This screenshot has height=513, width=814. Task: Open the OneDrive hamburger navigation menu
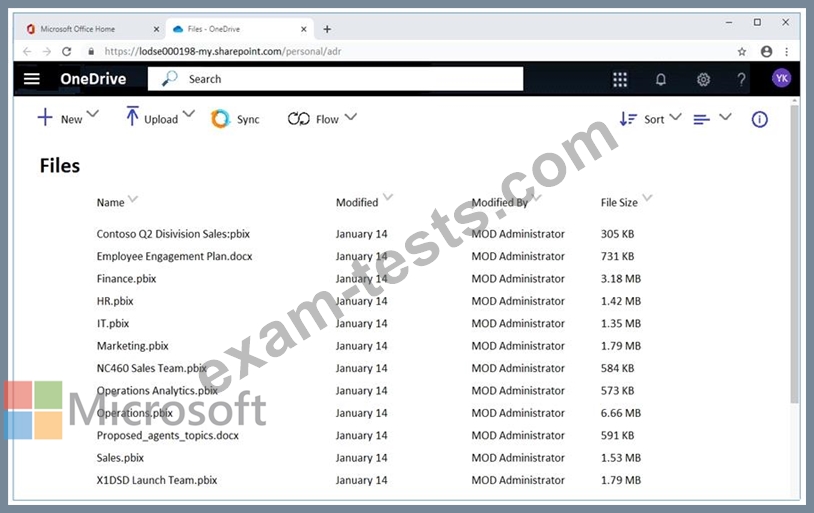click(x=32, y=79)
